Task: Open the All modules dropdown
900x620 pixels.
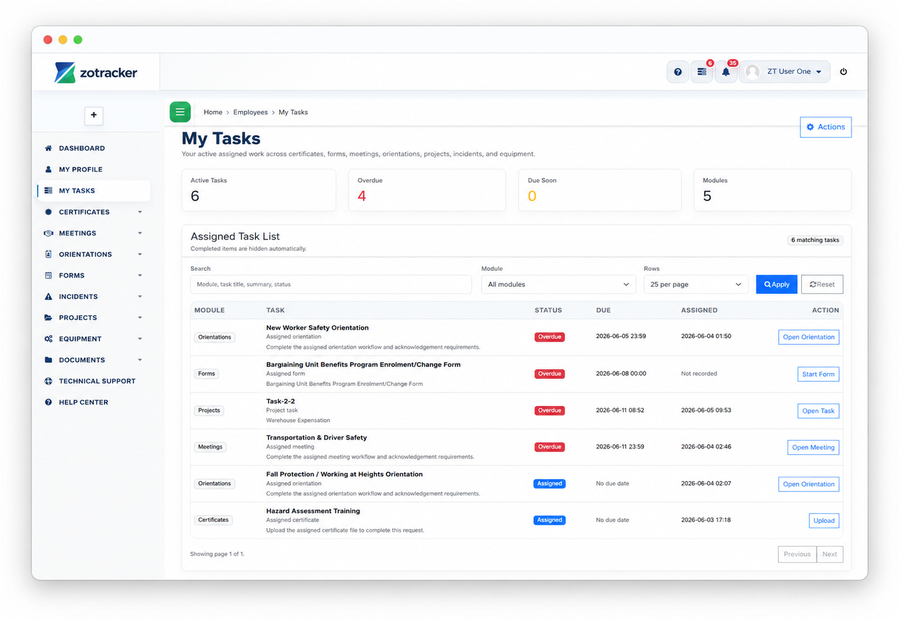Action: click(558, 284)
